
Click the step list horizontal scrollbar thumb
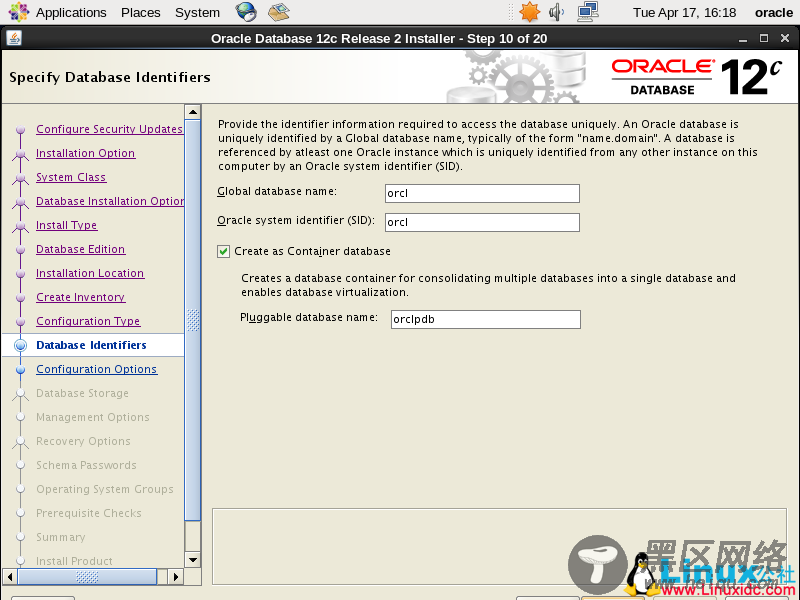[87, 577]
